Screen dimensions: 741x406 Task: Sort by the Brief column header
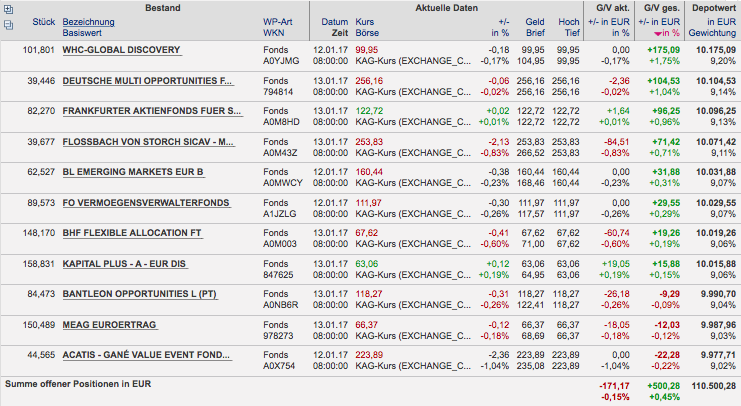(535, 32)
